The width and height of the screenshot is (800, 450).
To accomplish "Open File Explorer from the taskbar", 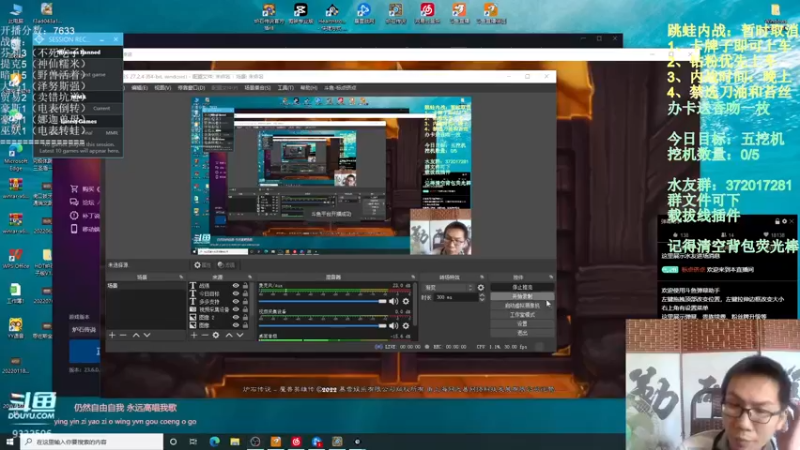I will pyautogui.click(x=235, y=441).
